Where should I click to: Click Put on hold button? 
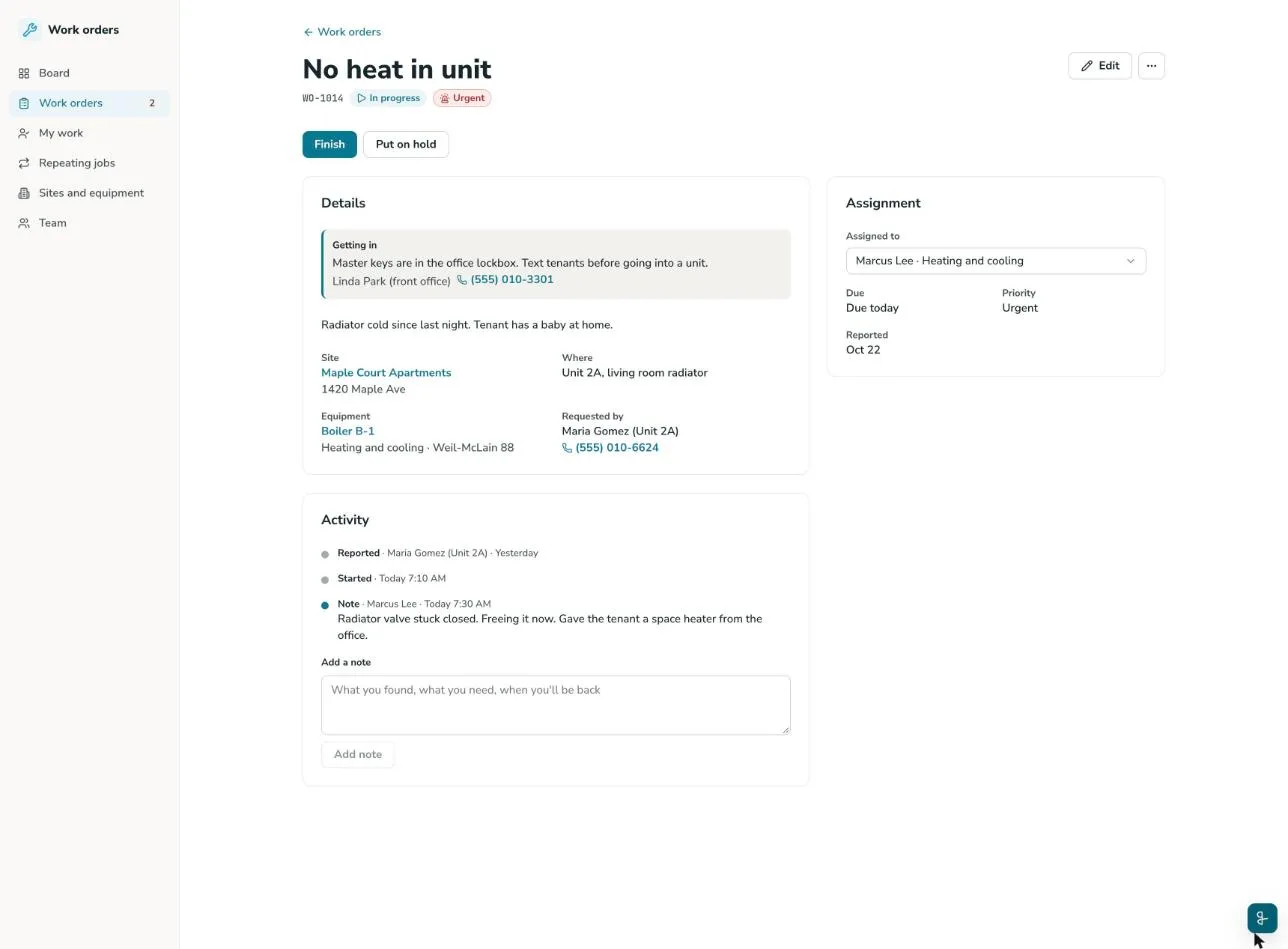point(406,144)
